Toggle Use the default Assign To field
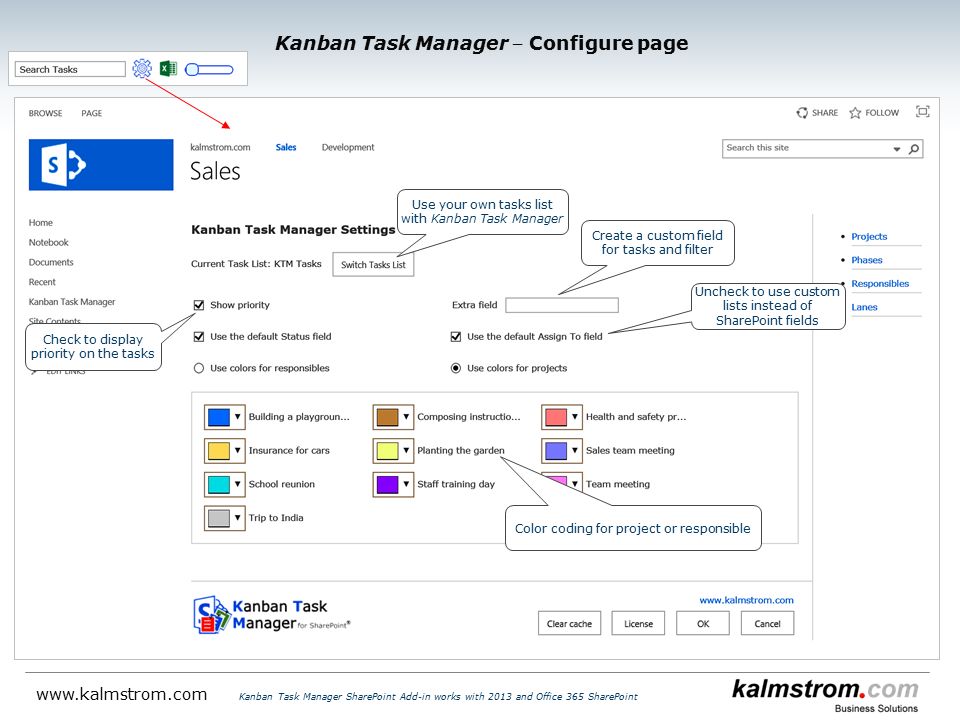Viewport: 960px width, 720px height. tap(456, 337)
